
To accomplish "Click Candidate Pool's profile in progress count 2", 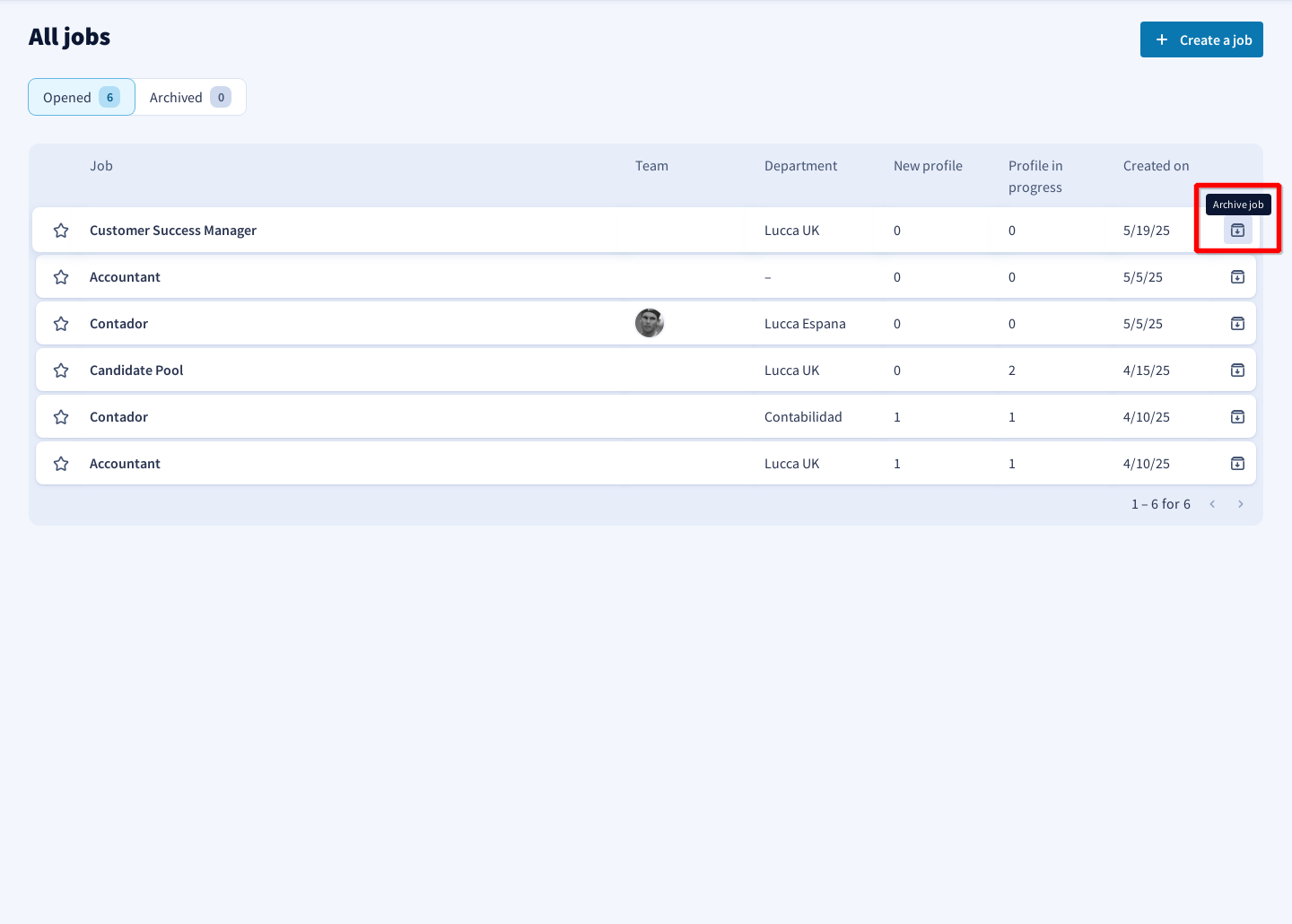I will pyautogui.click(x=1012, y=370).
